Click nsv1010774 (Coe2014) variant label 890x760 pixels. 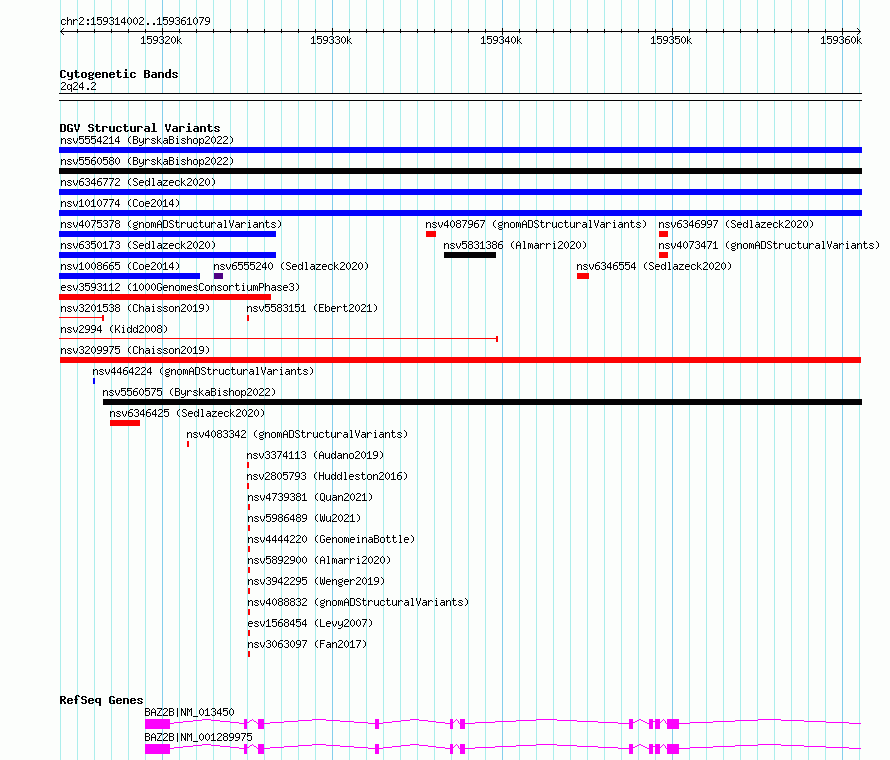click(120, 203)
